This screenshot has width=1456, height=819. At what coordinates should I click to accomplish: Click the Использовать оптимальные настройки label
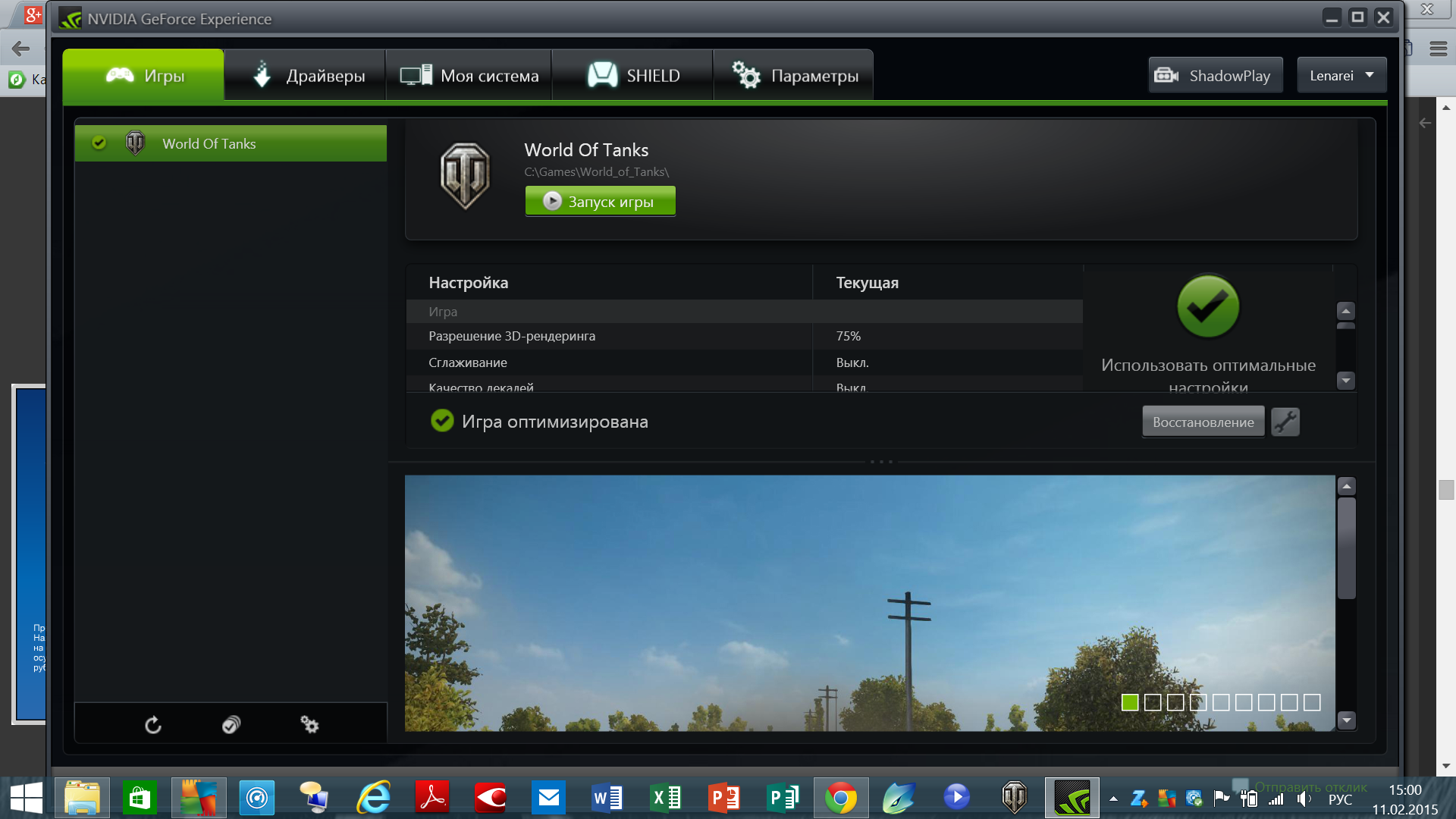[x=1208, y=375]
